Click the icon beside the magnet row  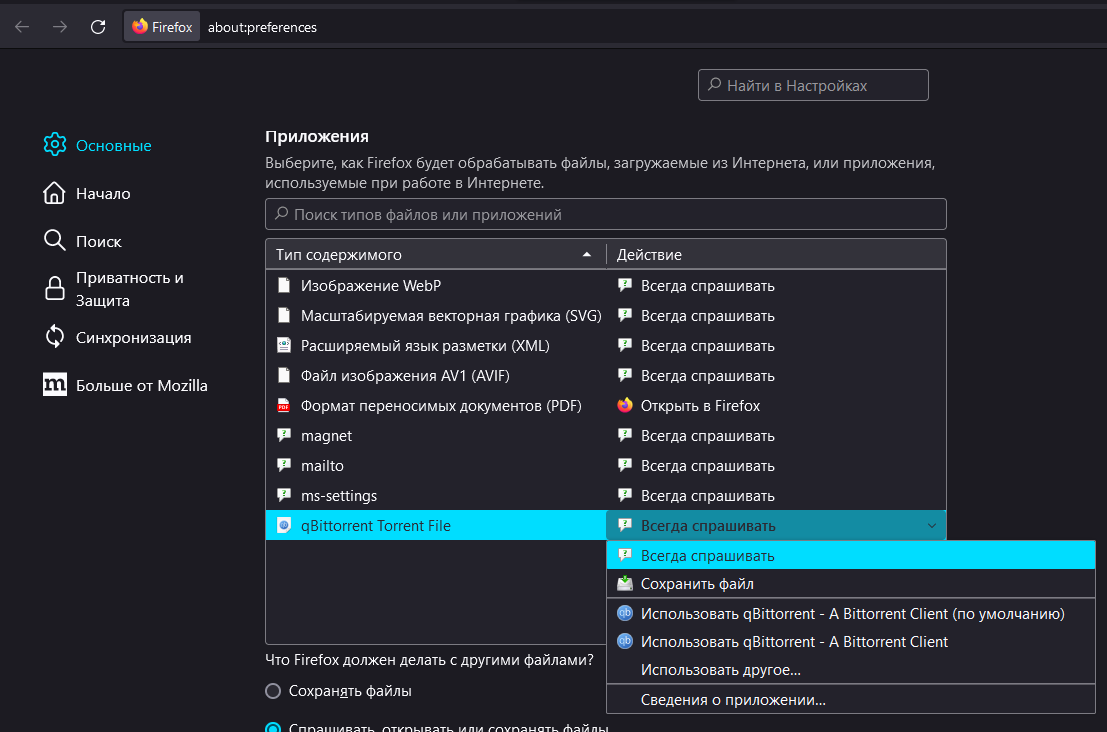tap(284, 435)
